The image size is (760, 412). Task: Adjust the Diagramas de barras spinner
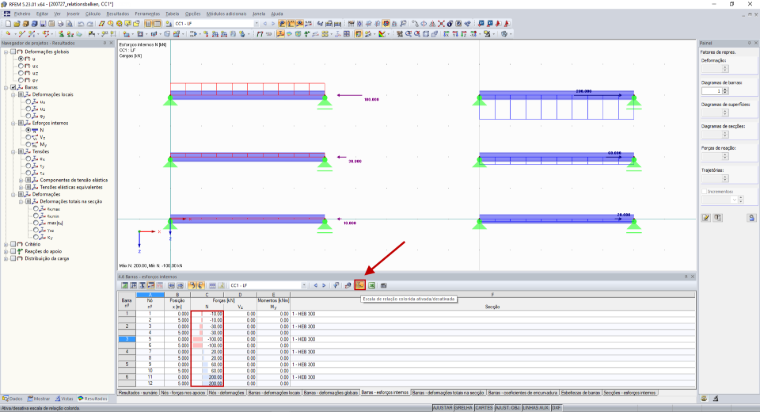point(725,91)
